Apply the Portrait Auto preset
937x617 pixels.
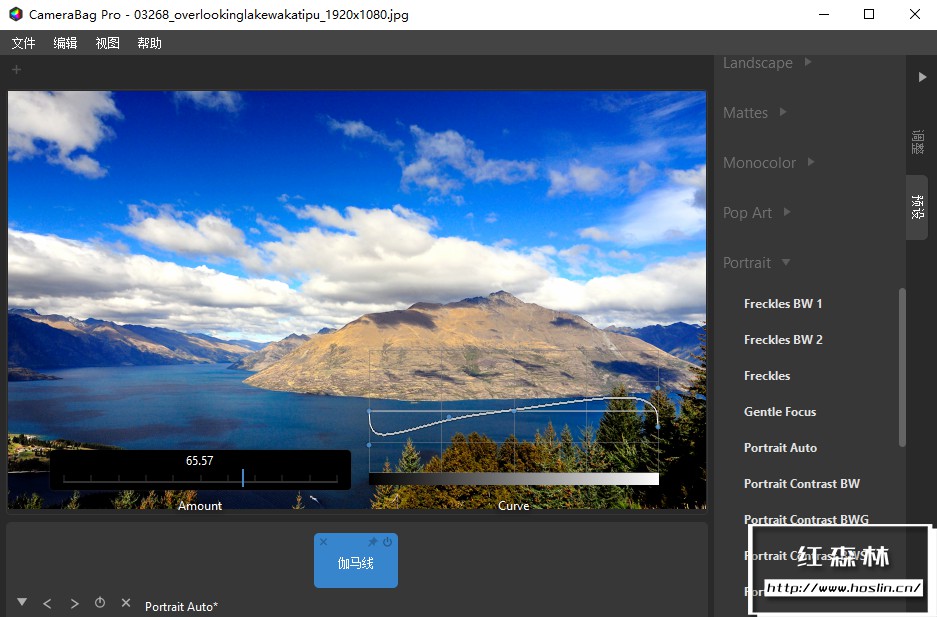780,447
